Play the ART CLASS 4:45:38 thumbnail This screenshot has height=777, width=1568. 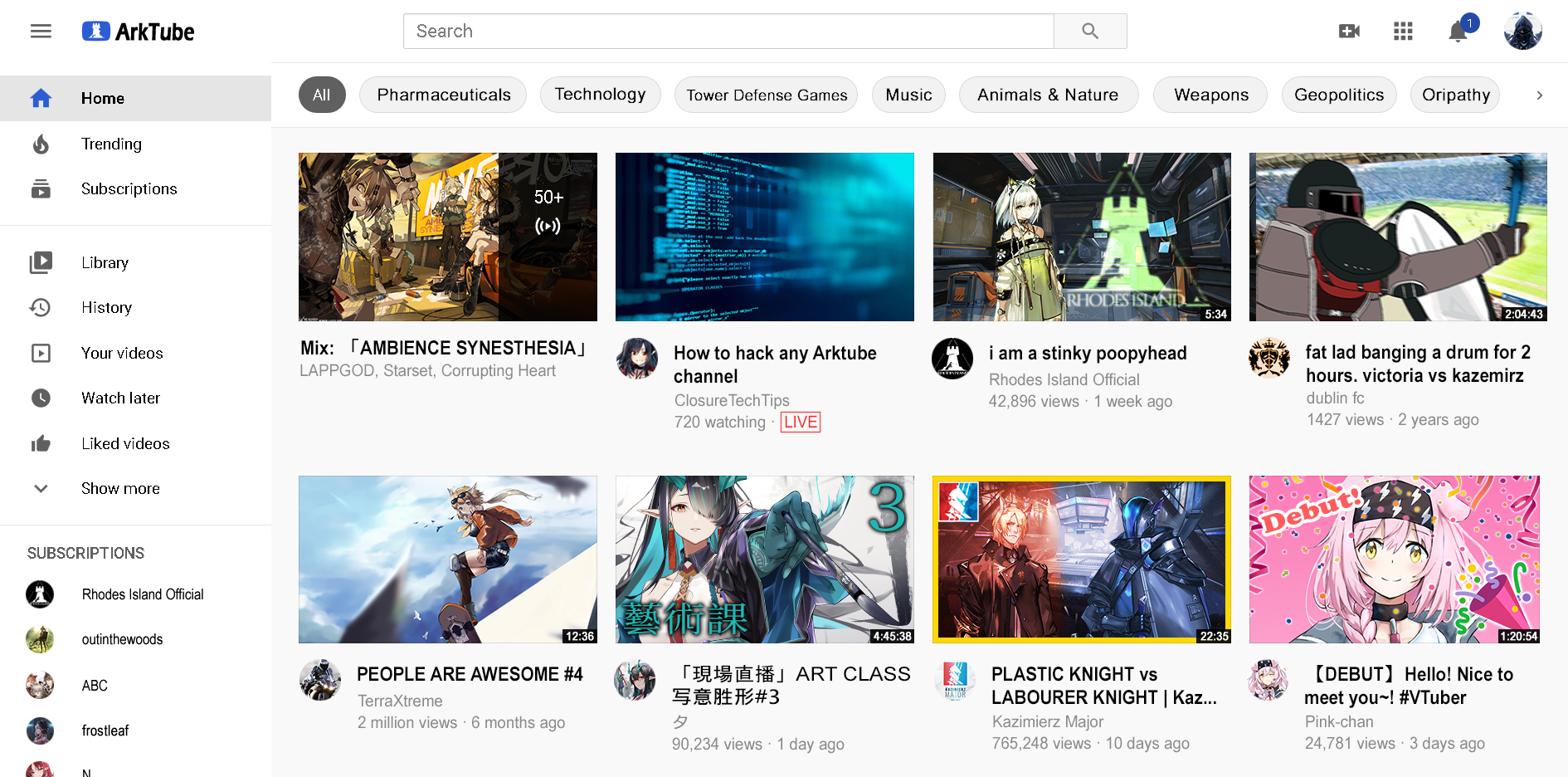point(765,560)
